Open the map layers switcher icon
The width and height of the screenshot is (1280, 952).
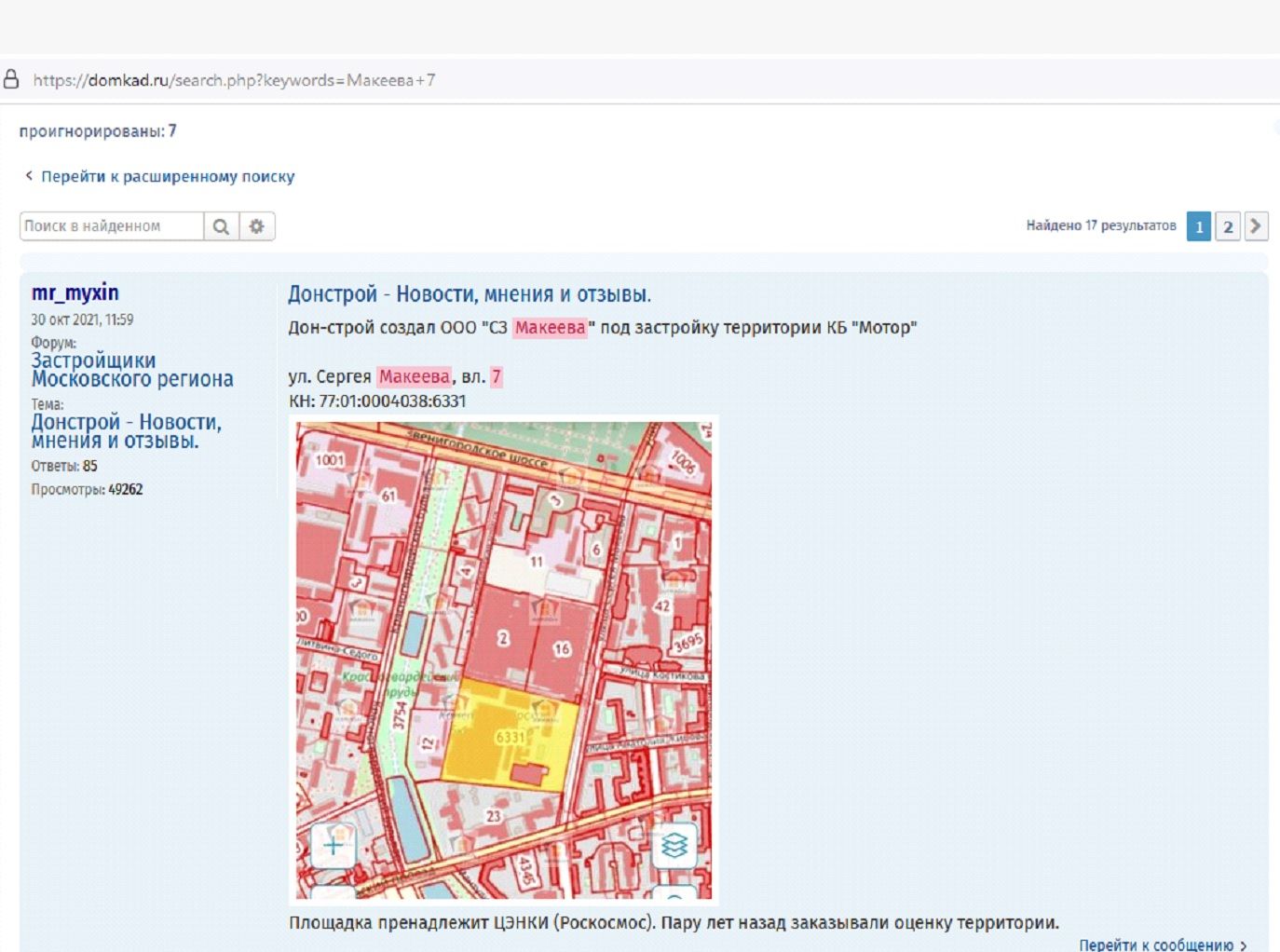point(675,846)
